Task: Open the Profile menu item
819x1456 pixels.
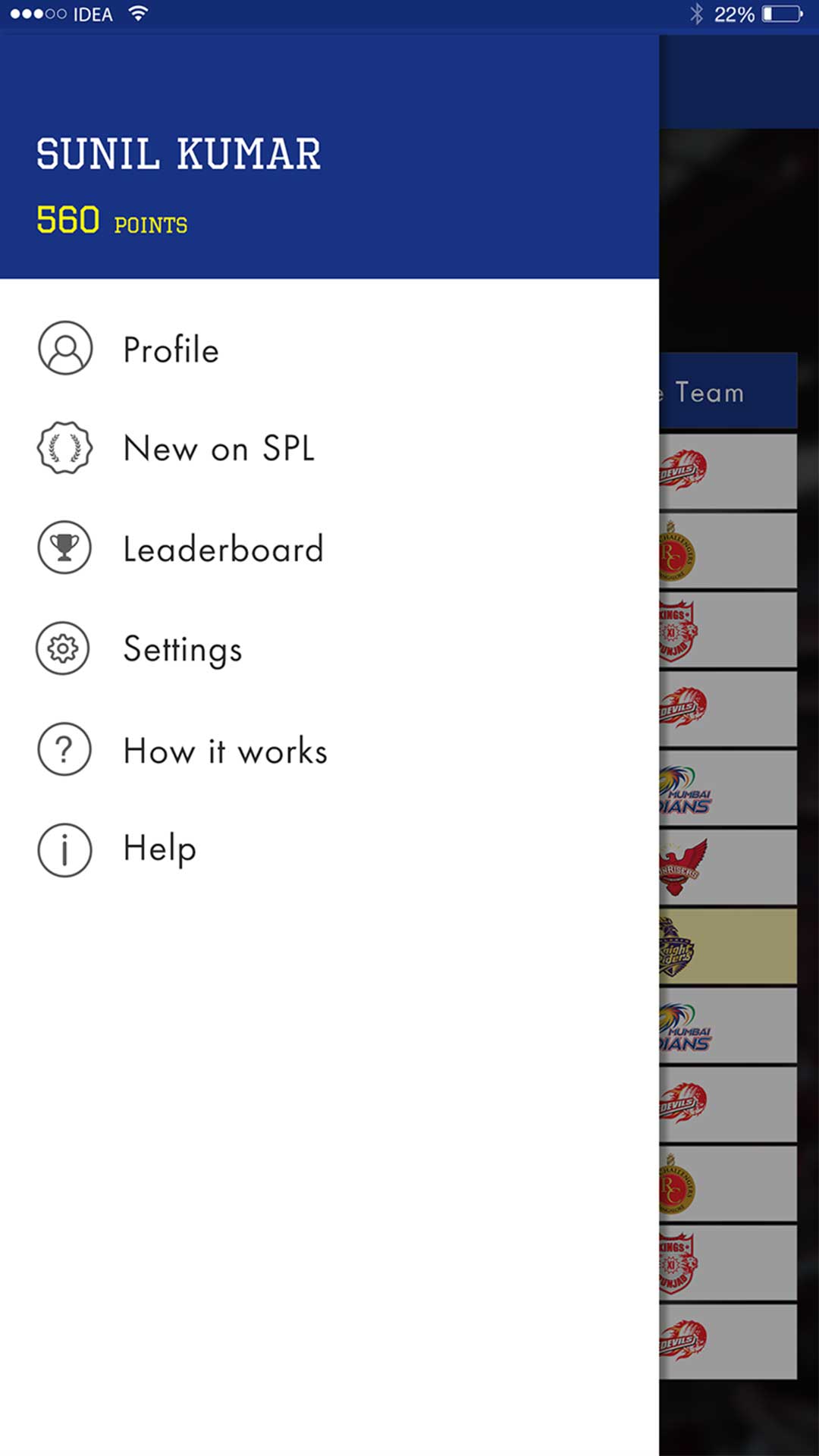Action: pyautogui.click(x=171, y=350)
